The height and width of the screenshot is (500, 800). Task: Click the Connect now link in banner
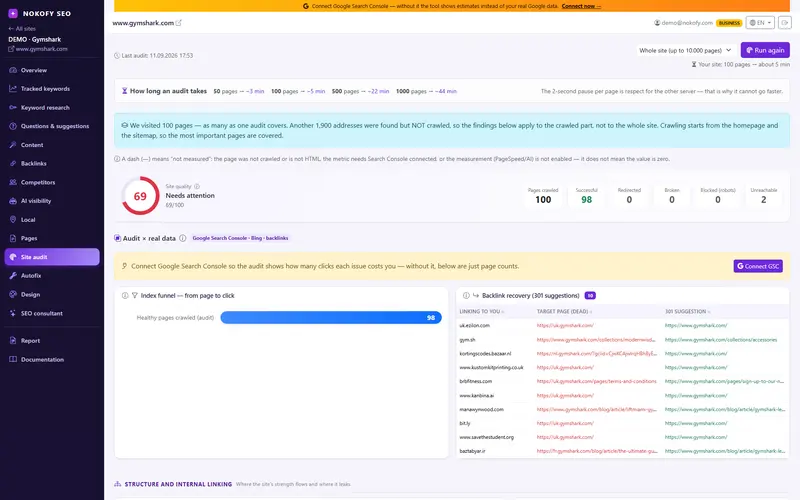pyautogui.click(x=581, y=6)
